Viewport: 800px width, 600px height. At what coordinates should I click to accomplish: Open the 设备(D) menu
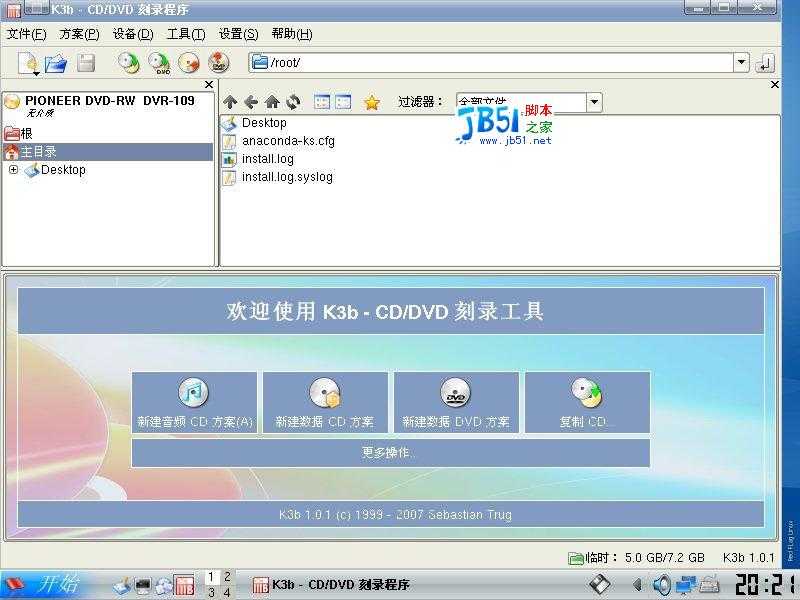point(133,34)
